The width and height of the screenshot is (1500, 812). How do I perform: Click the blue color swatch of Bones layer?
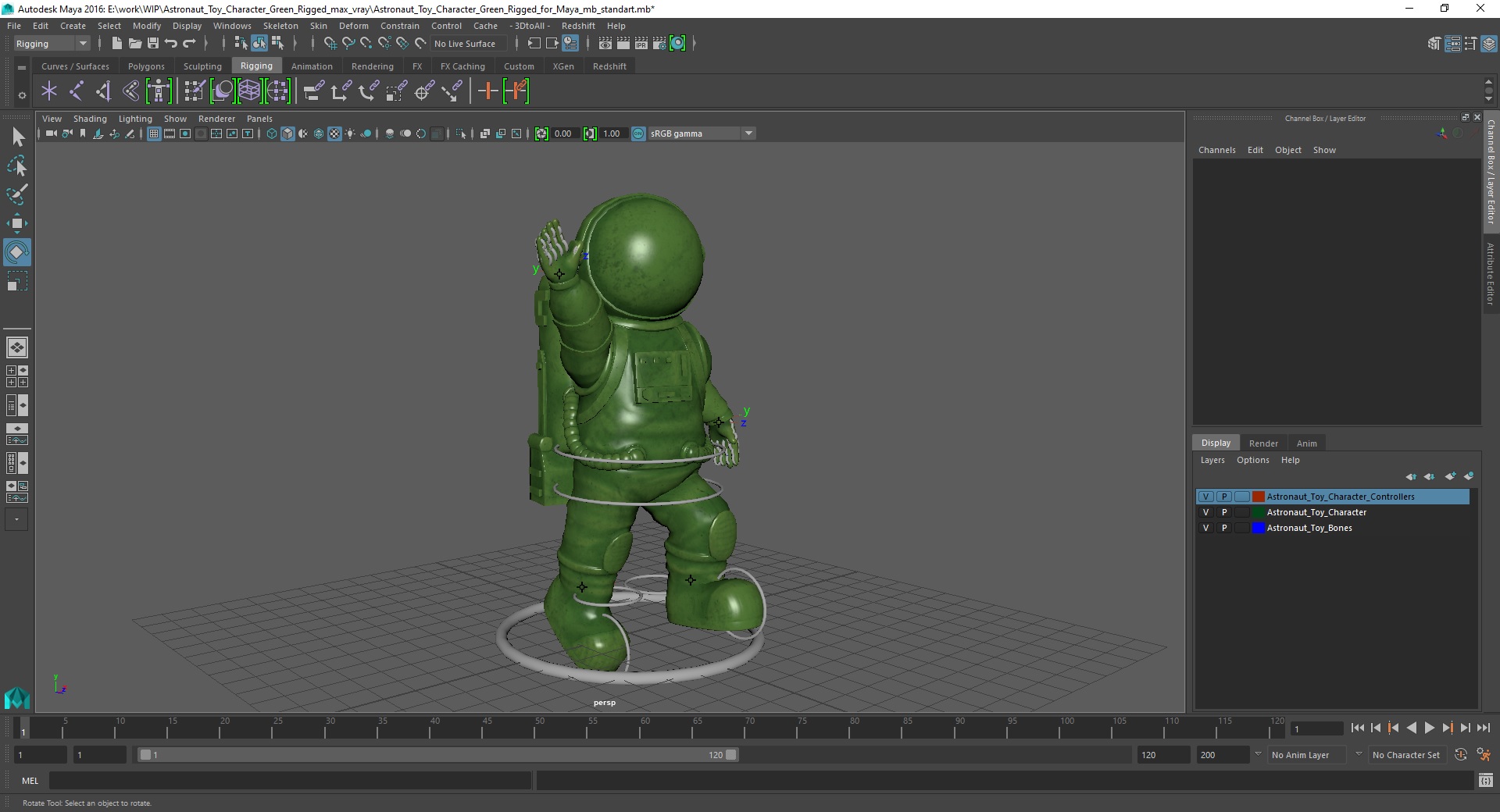pyautogui.click(x=1259, y=528)
